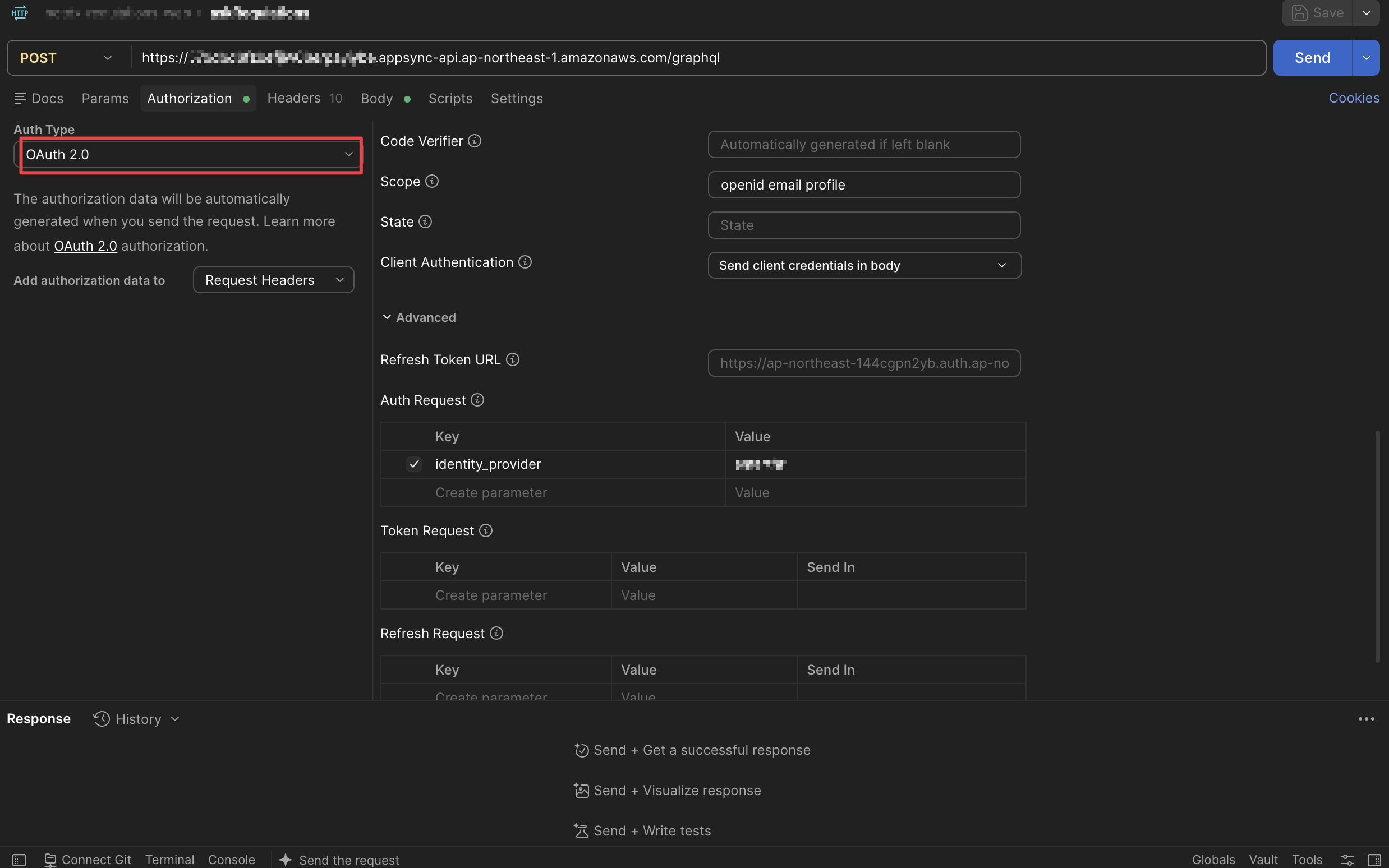
Task: Click Create parameter in Auth Request table
Action: click(491, 492)
